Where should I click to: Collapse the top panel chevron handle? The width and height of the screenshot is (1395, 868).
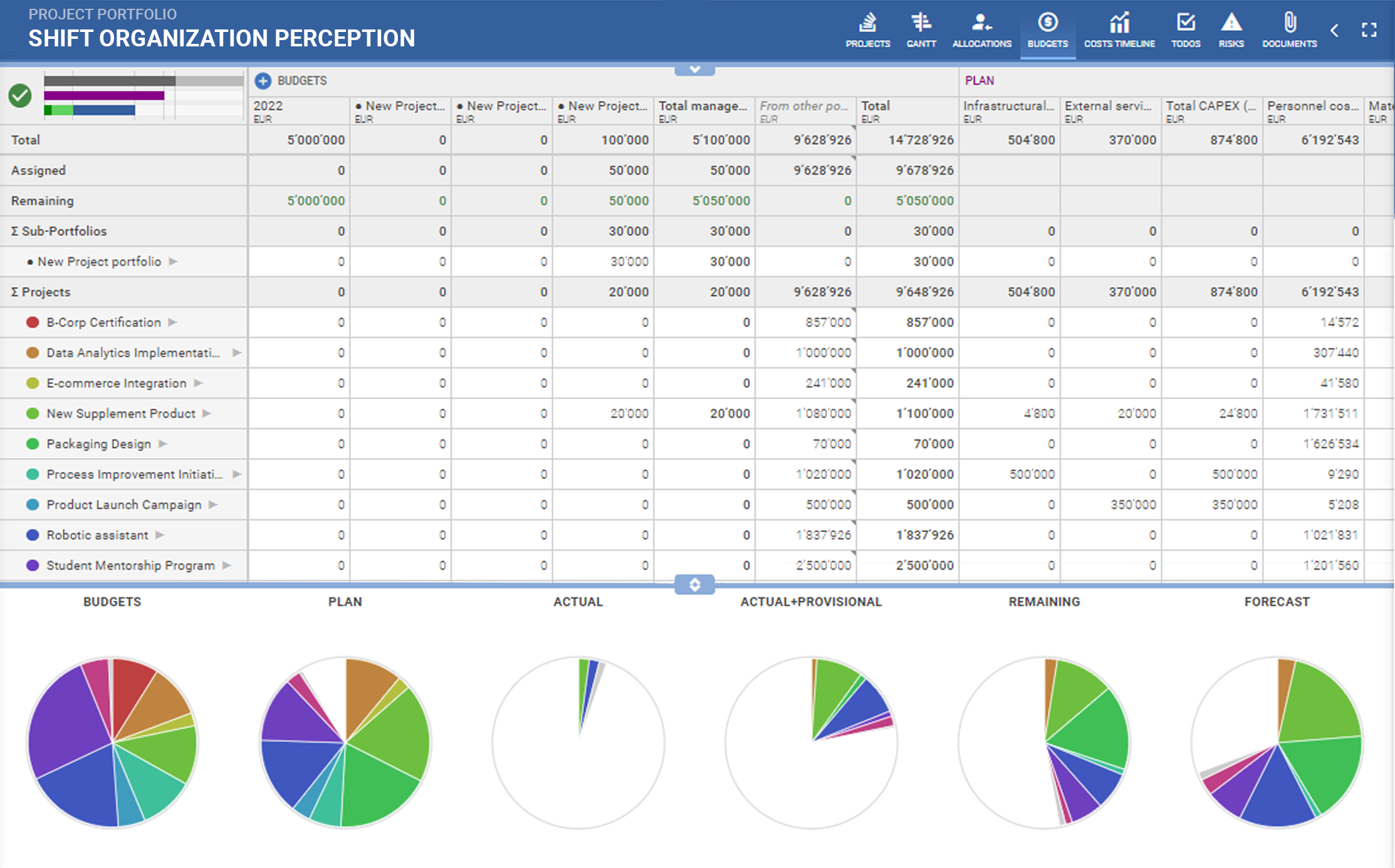[x=695, y=70]
